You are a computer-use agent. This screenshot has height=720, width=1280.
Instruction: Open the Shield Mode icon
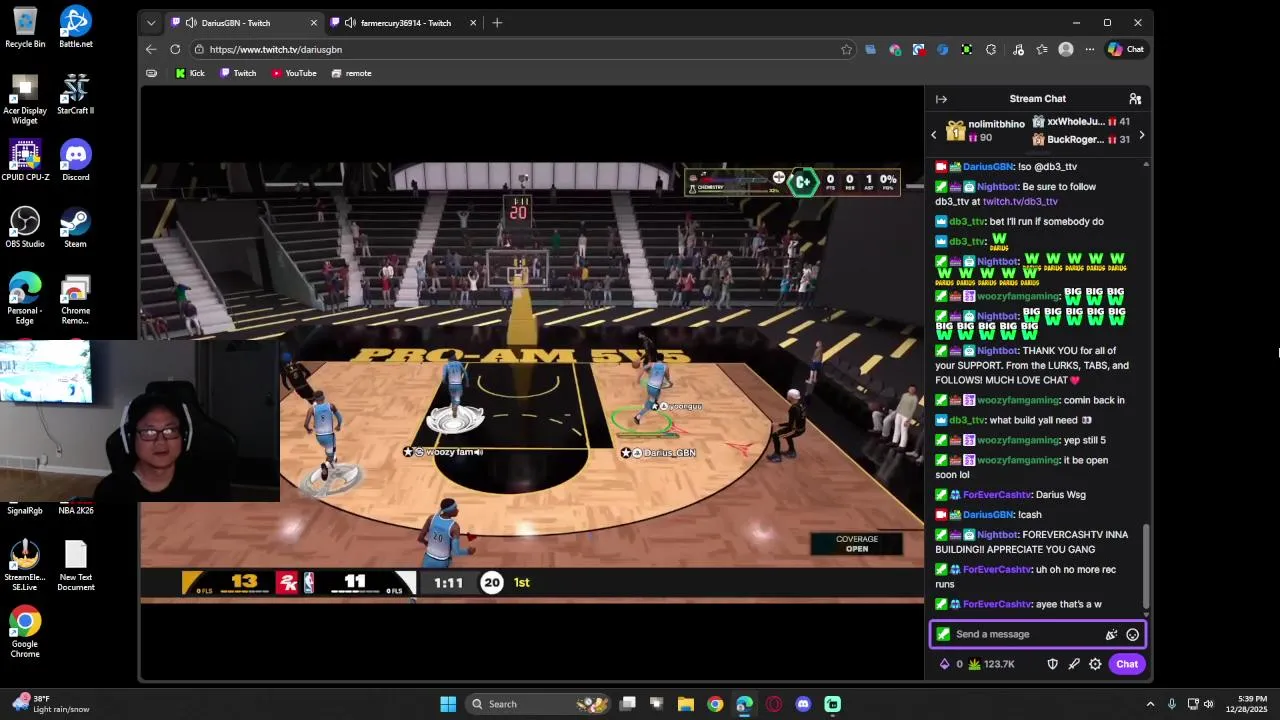click(1052, 664)
